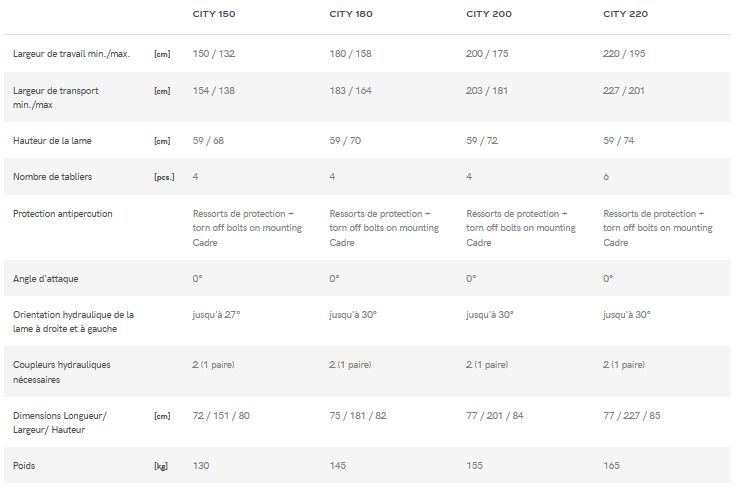Select the [pcs.] unit label
The width and height of the screenshot is (743, 491).
click(164, 178)
